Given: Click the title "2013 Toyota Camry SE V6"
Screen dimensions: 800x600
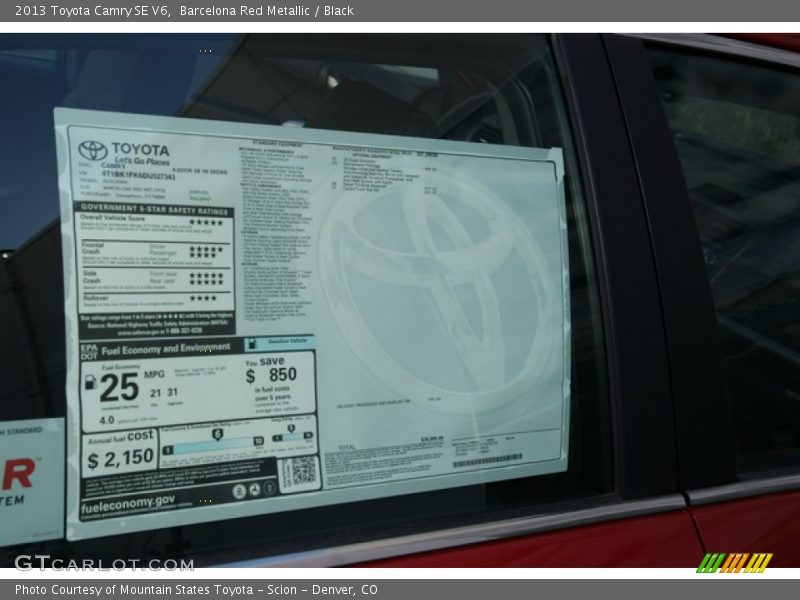Looking at the screenshot, I should (92, 11).
